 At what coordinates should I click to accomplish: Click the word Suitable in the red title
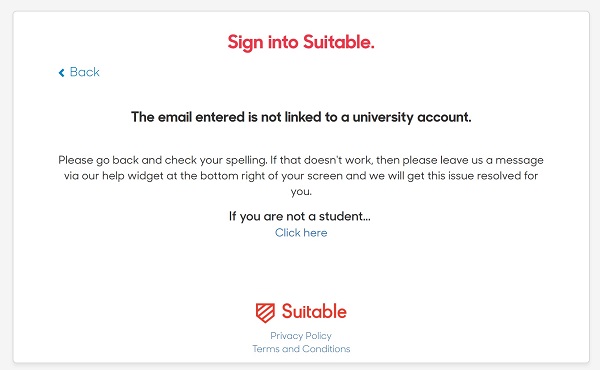(x=339, y=42)
